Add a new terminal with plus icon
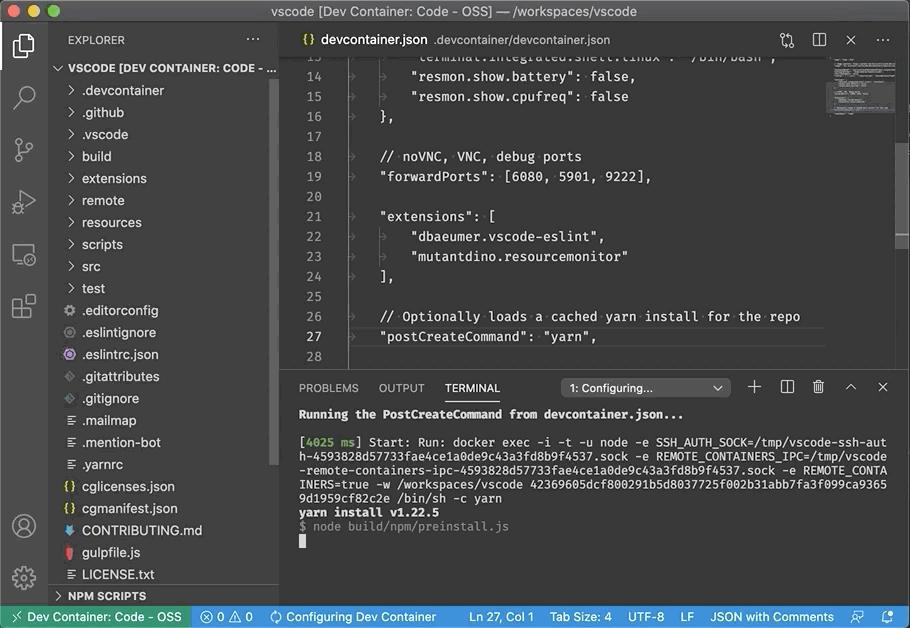Screen dimensions: 910x628 click(x=755, y=387)
